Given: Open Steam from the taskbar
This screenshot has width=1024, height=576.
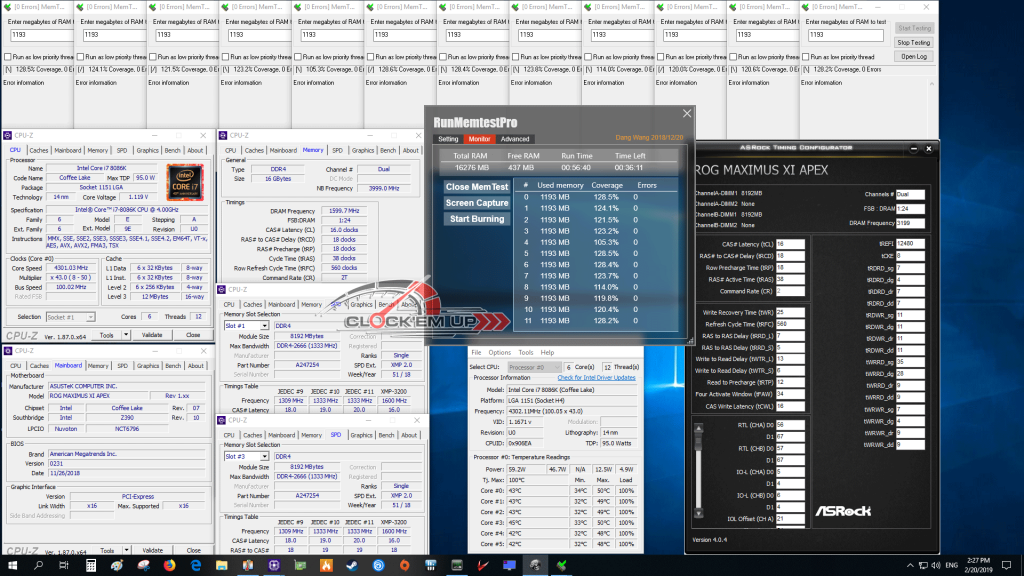Looking at the screenshot, I should click(352, 565).
